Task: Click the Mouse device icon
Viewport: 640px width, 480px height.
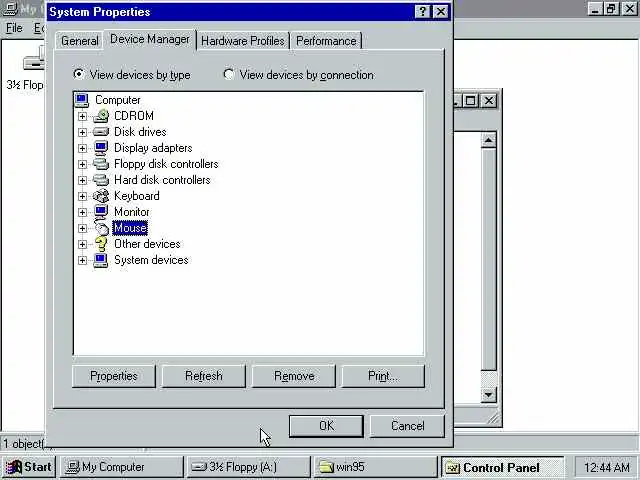Action: point(101,228)
